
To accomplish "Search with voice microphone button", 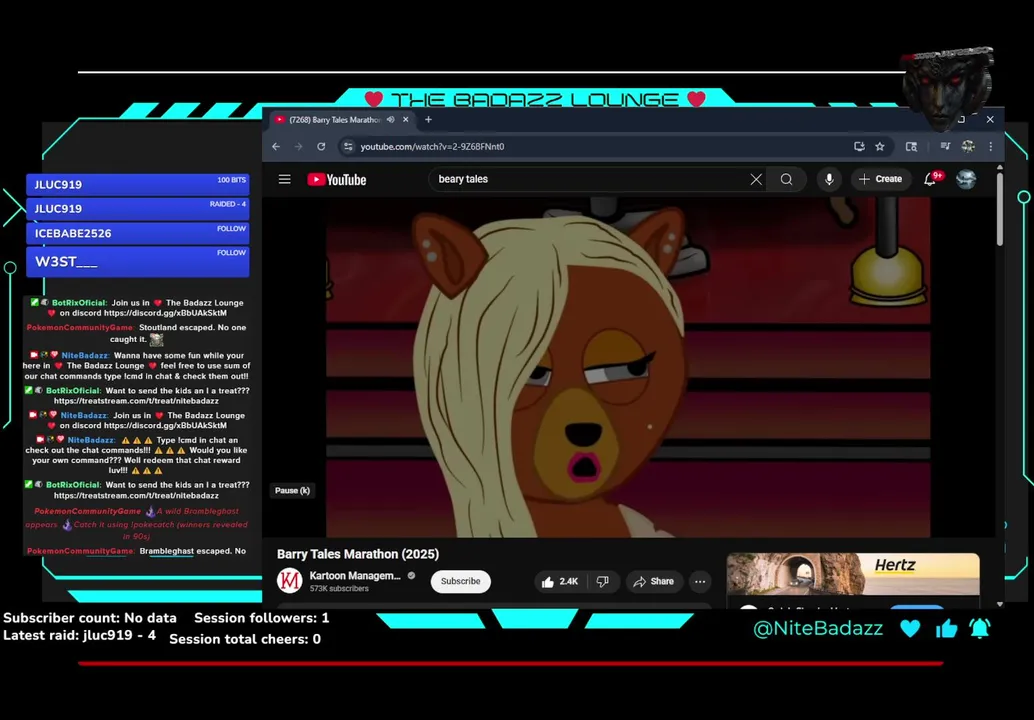I will (829, 179).
